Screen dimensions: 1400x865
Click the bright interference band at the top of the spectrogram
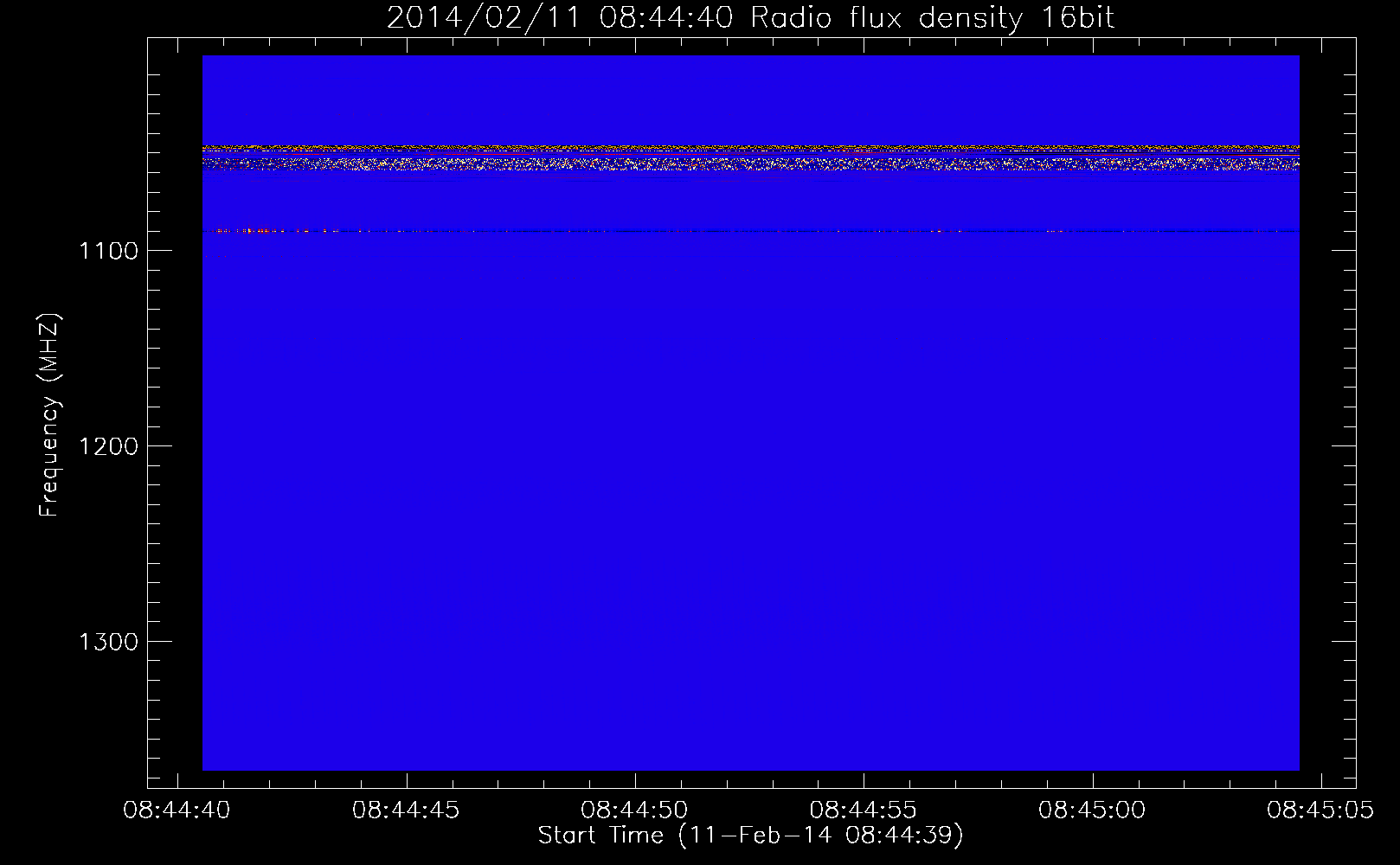click(750, 157)
